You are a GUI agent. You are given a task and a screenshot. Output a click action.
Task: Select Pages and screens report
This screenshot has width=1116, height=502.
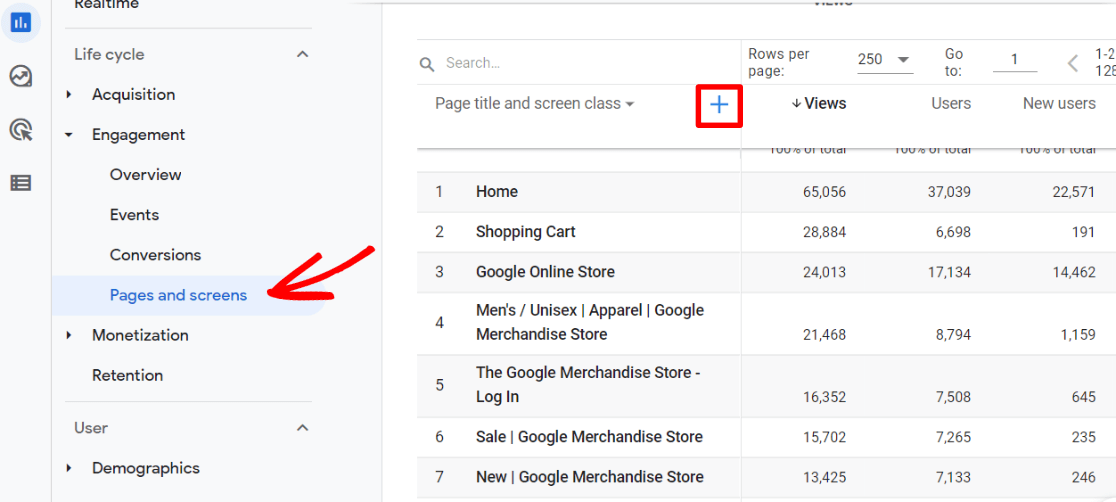pos(178,295)
